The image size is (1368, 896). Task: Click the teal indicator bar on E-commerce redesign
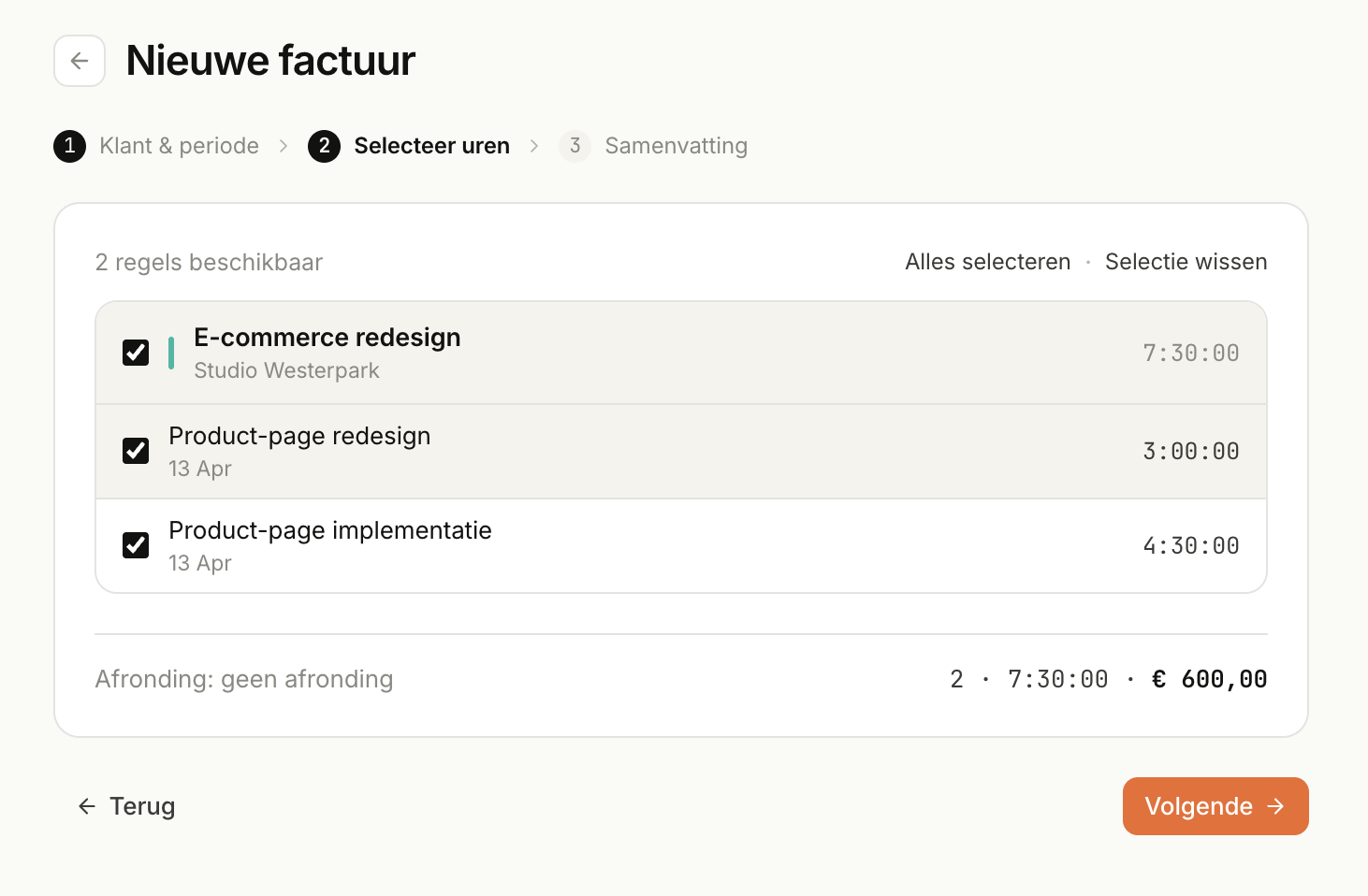coord(172,353)
